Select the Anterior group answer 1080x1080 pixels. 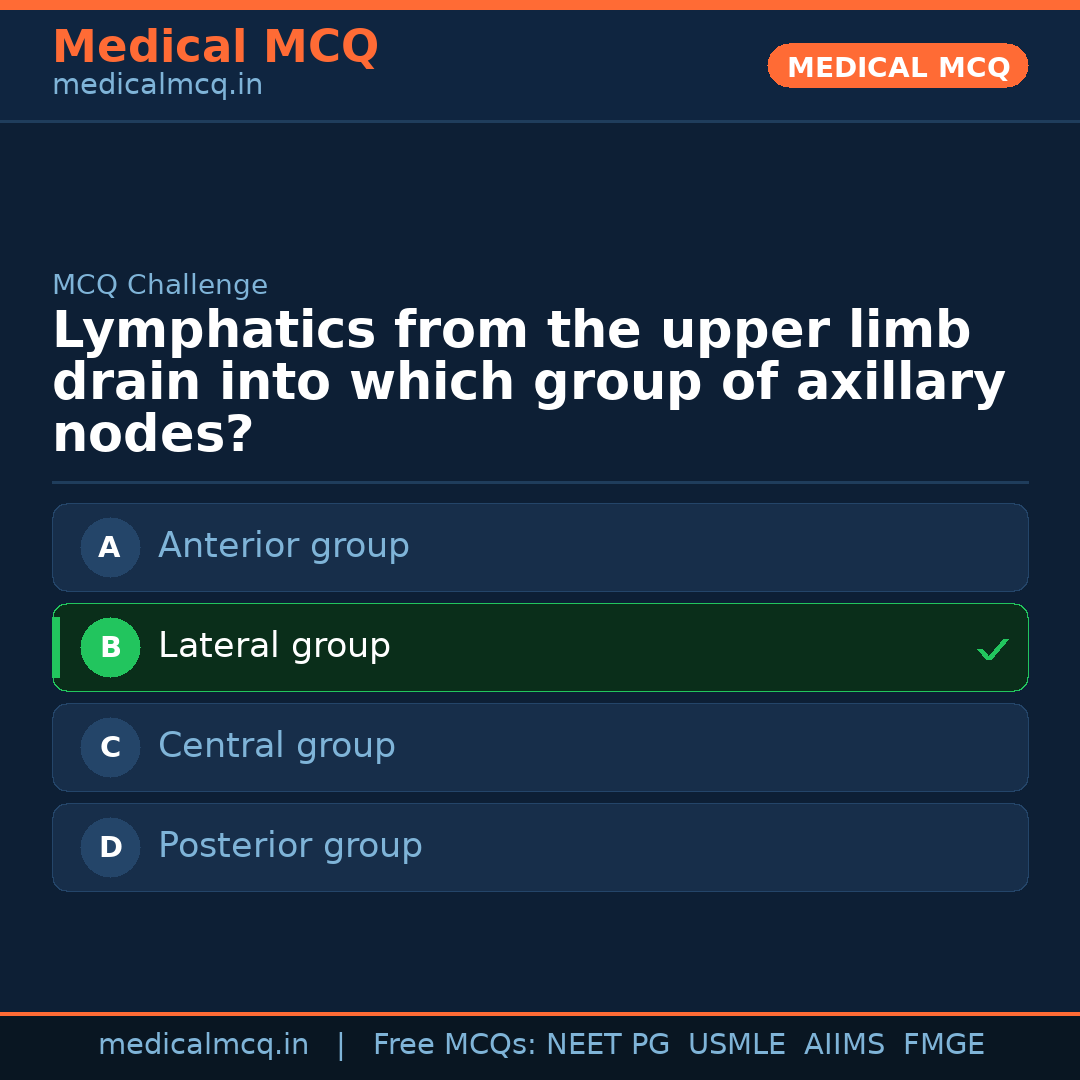pyautogui.click(x=540, y=547)
